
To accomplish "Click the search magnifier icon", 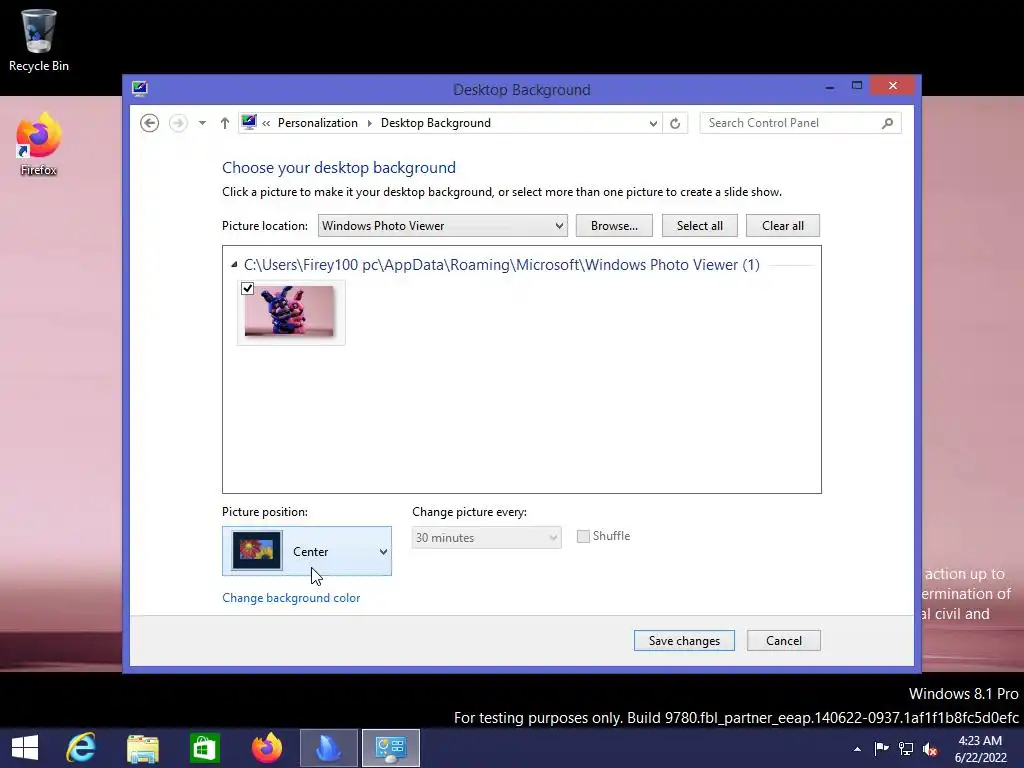I will [x=887, y=123].
